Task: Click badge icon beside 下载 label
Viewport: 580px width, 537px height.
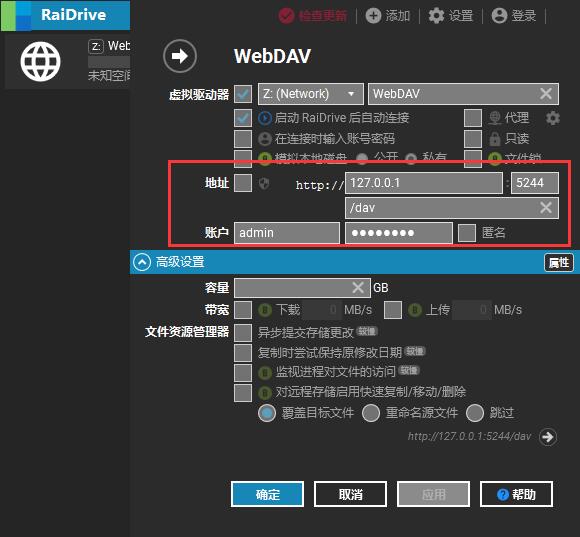Action: coord(265,310)
